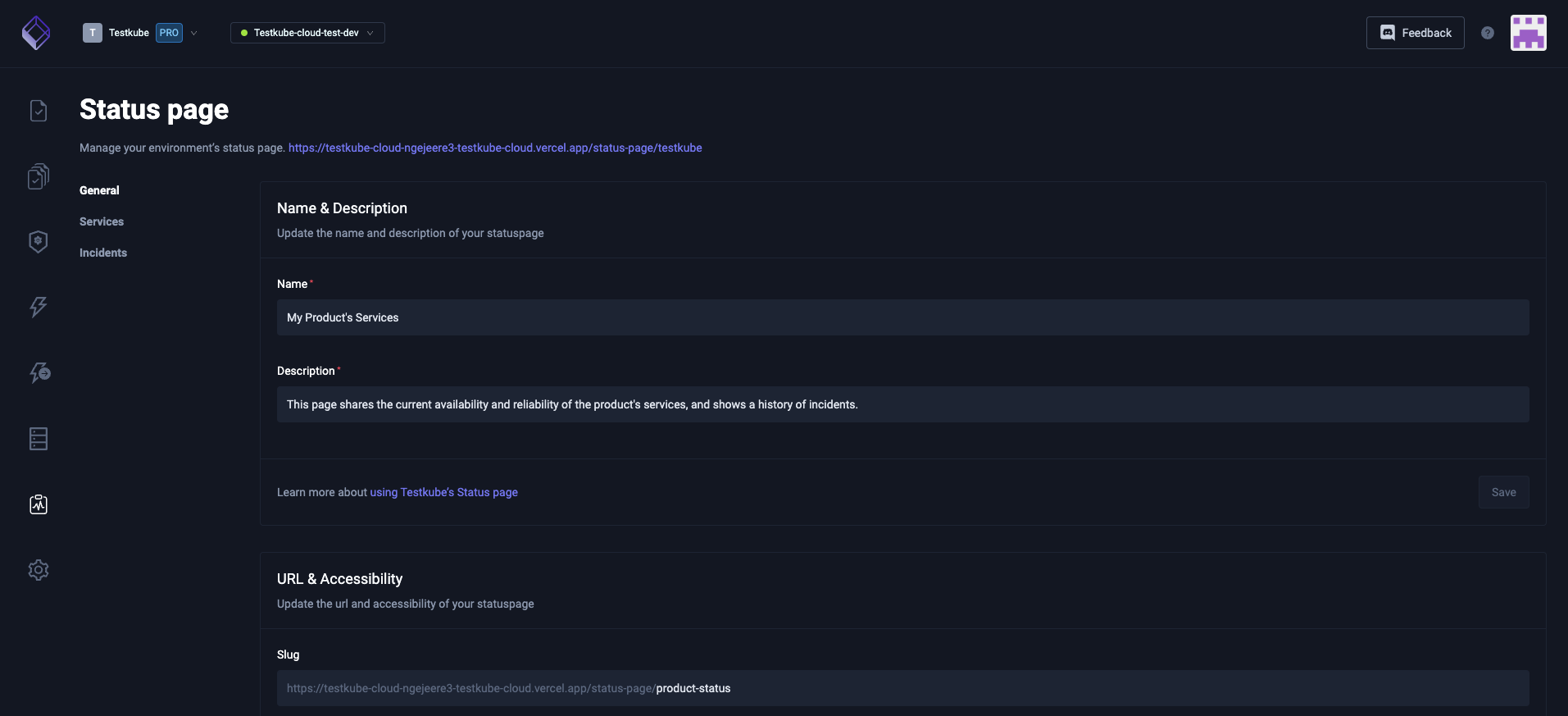The image size is (1568, 716).
Task: Open the Testkube logo in top left
Action: (34, 33)
